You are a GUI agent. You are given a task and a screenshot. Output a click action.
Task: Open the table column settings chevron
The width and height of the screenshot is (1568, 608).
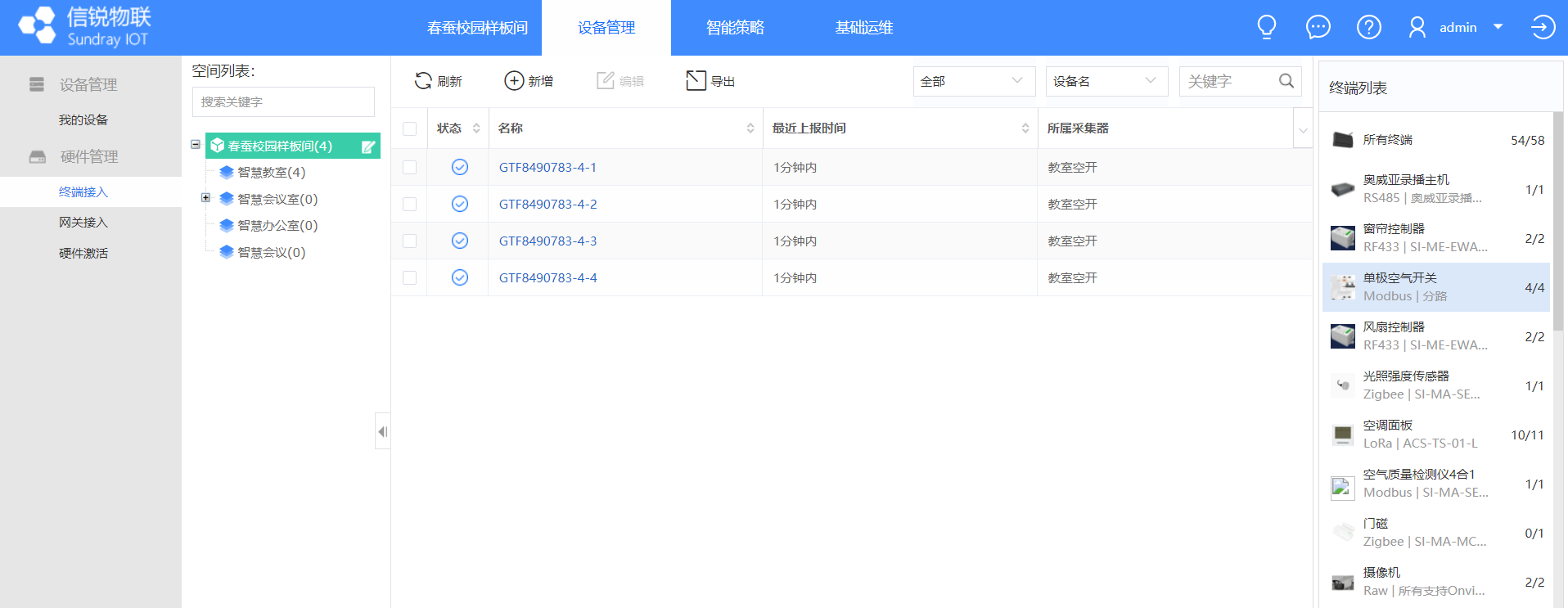coord(1303,130)
